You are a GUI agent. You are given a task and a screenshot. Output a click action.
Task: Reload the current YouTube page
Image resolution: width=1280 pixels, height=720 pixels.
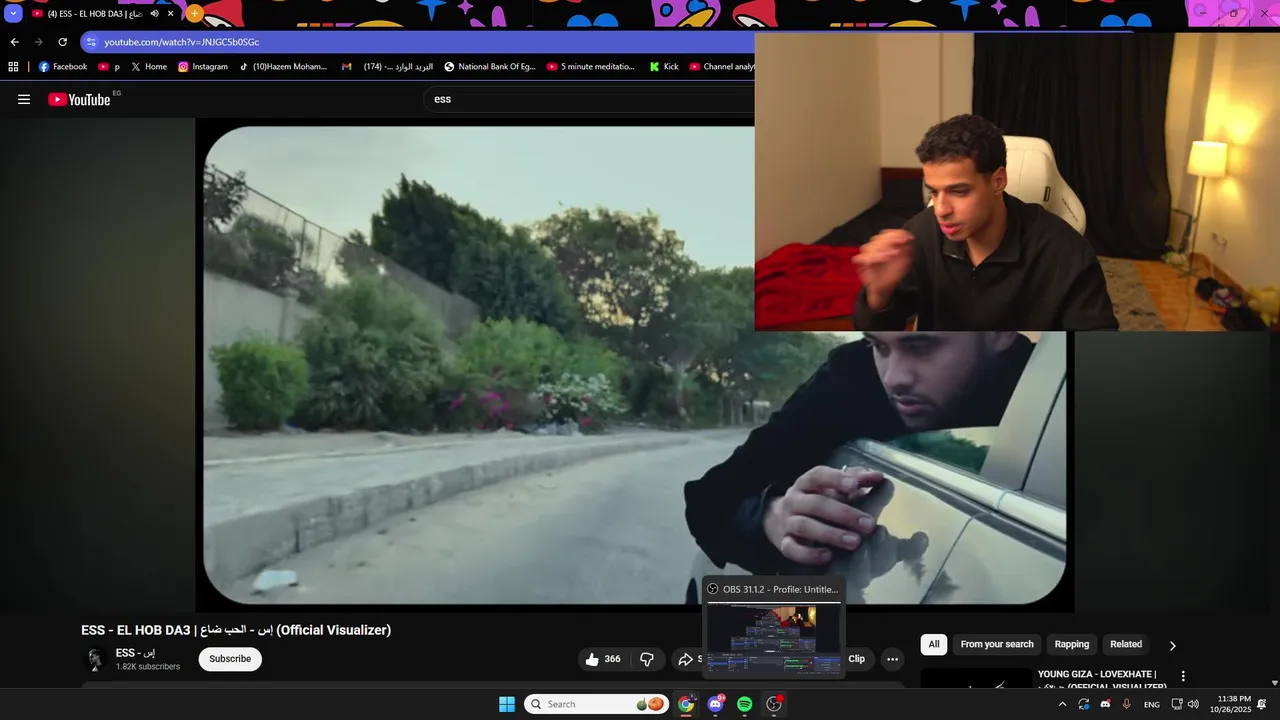coord(62,42)
